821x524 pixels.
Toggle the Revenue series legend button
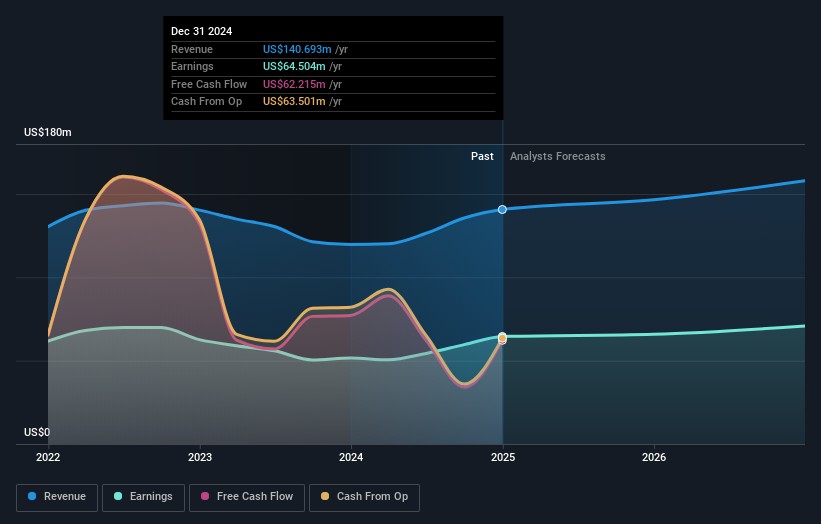[x=58, y=497]
